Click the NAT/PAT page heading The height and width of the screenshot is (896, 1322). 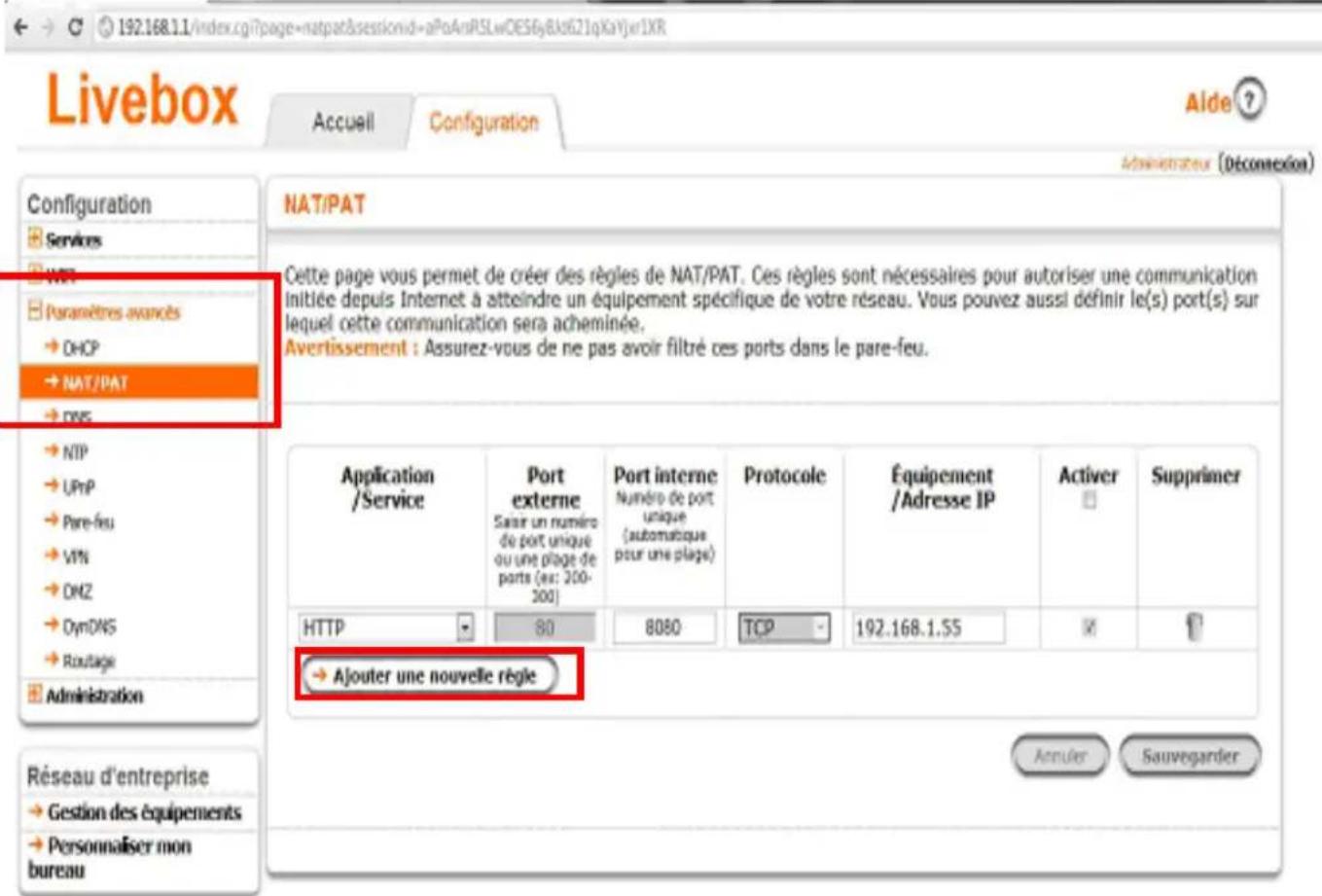tap(324, 204)
